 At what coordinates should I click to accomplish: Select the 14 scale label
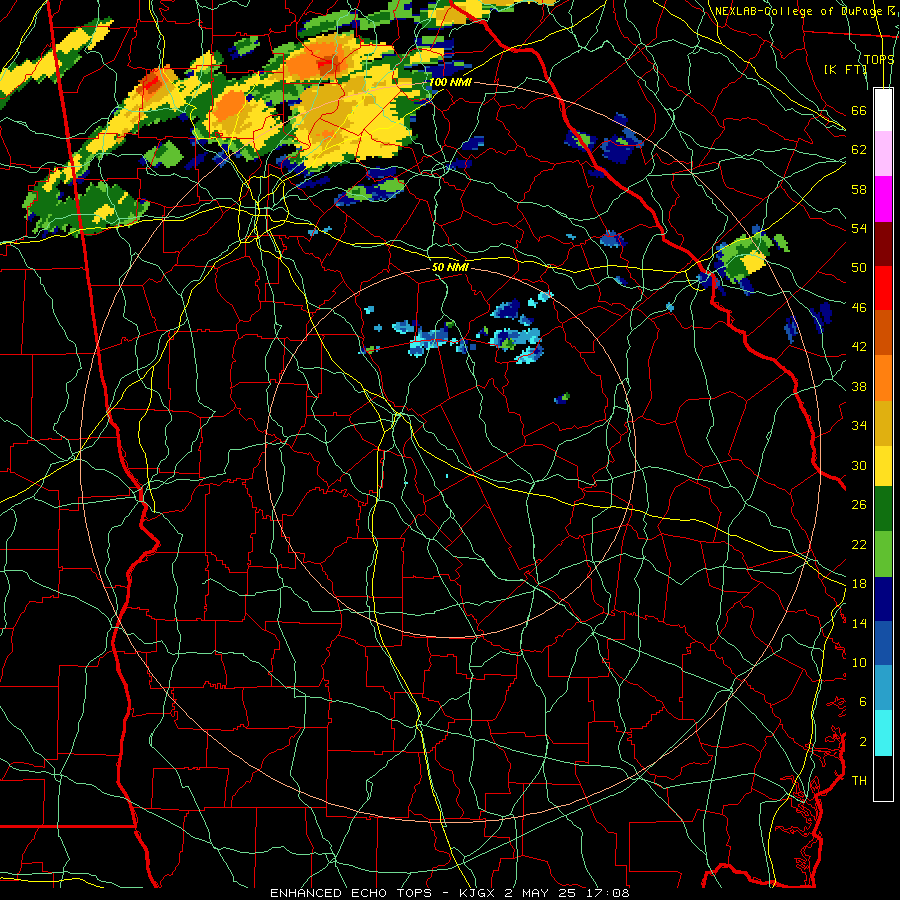point(859,623)
